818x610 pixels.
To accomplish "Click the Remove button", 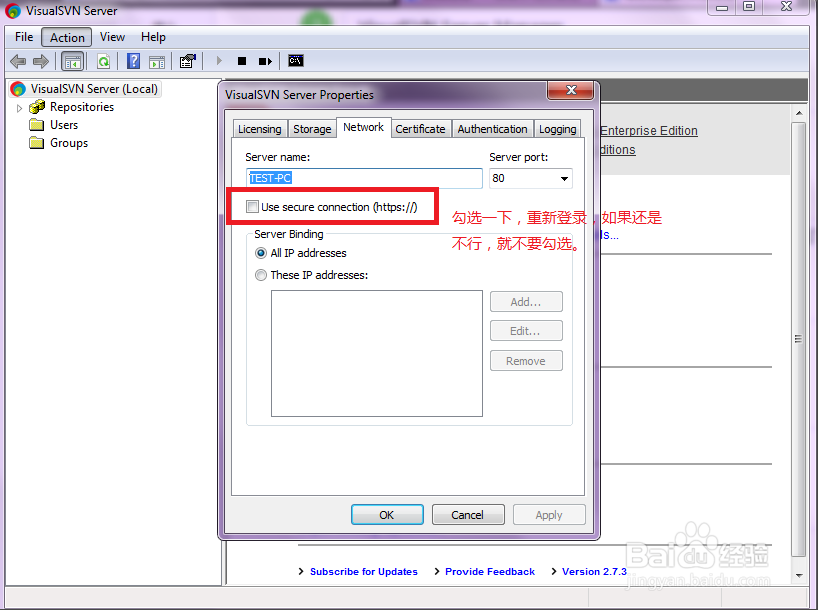I will pyautogui.click(x=526, y=361).
